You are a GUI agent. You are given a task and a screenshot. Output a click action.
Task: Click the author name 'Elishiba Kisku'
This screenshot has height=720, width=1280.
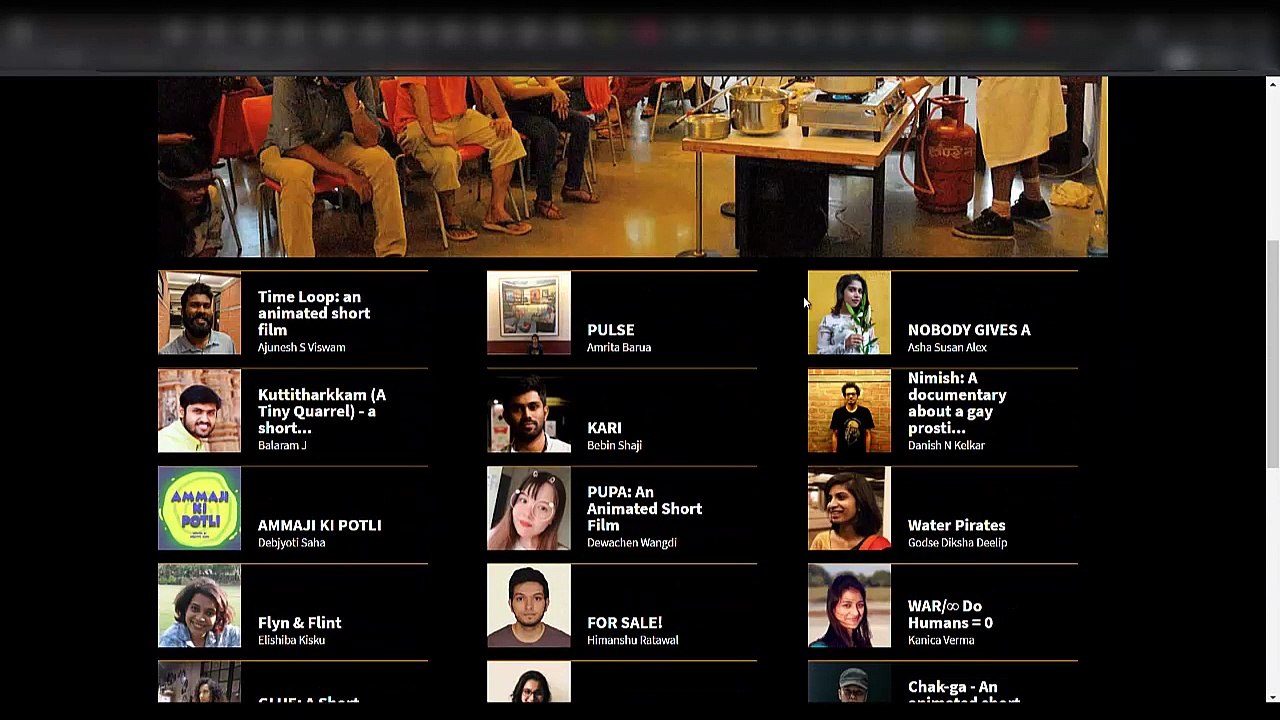pyautogui.click(x=292, y=640)
